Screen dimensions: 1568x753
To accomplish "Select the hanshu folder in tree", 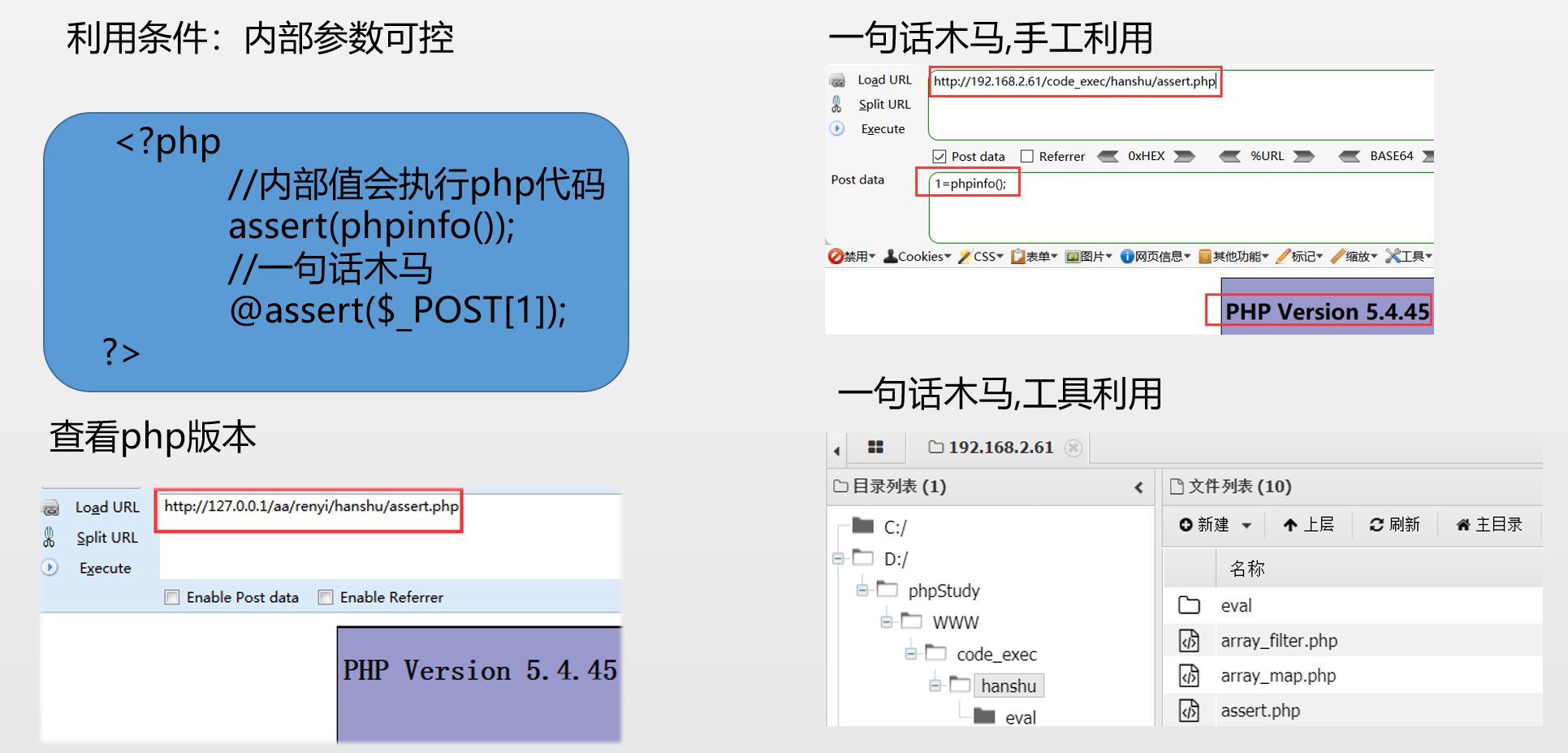I will click(x=1009, y=686).
